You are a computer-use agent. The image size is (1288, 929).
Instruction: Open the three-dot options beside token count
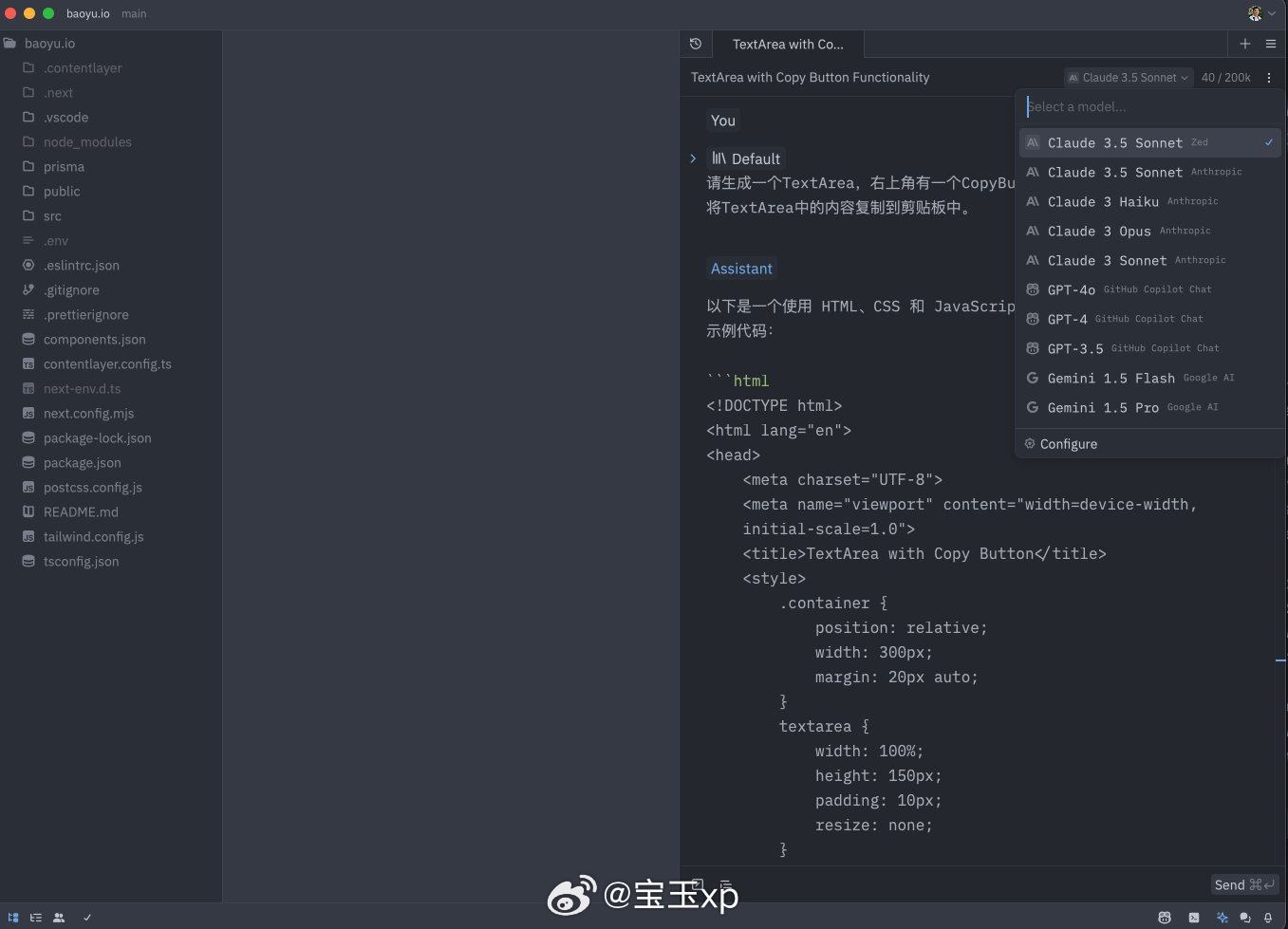1269,78
